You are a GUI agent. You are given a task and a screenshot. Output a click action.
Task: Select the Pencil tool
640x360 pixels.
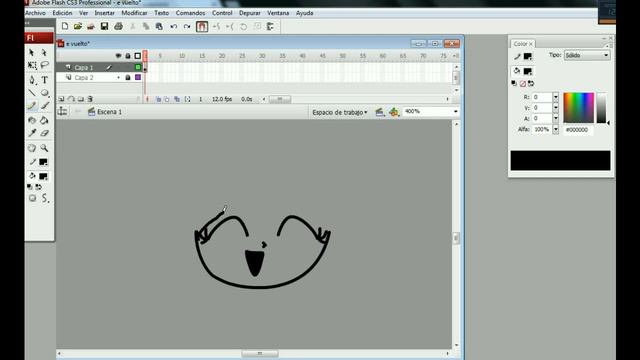(x=32, y=106)
